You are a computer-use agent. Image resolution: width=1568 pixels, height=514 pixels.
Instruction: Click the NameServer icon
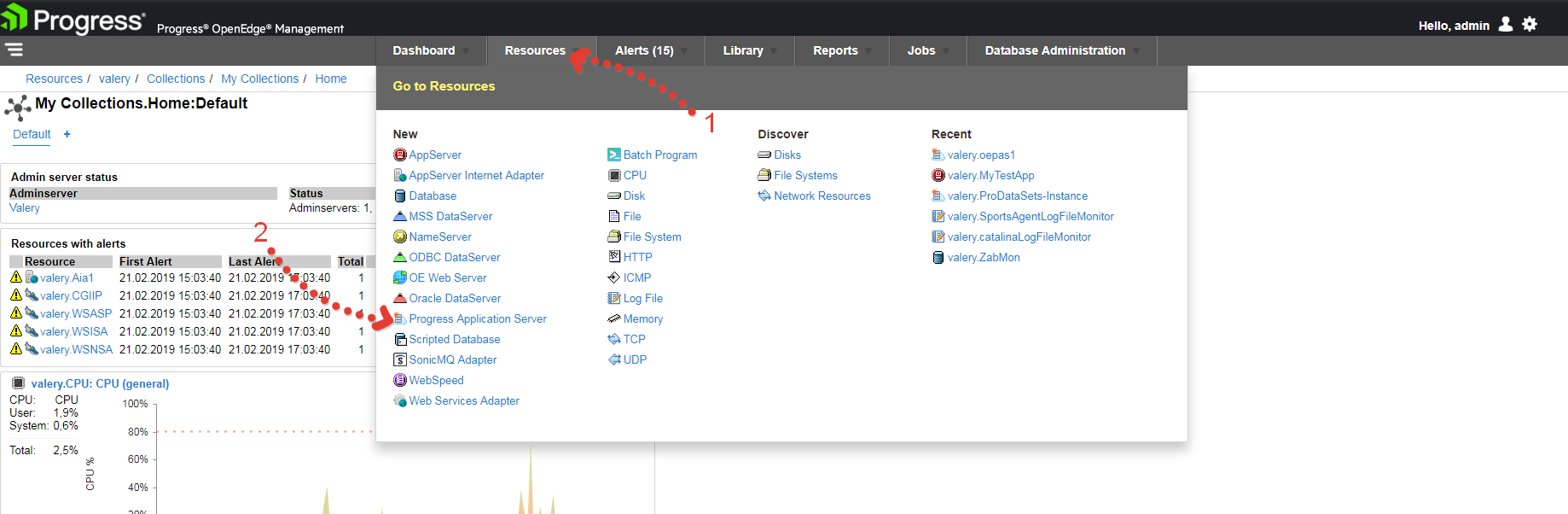click(x=399, y=237)
